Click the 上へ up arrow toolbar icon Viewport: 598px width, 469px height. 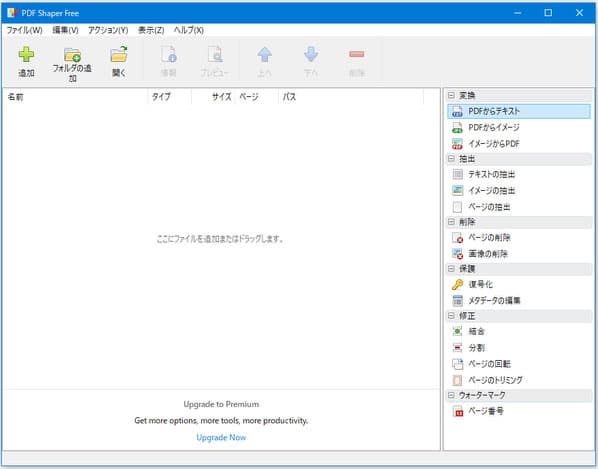[x=264, y=55]
